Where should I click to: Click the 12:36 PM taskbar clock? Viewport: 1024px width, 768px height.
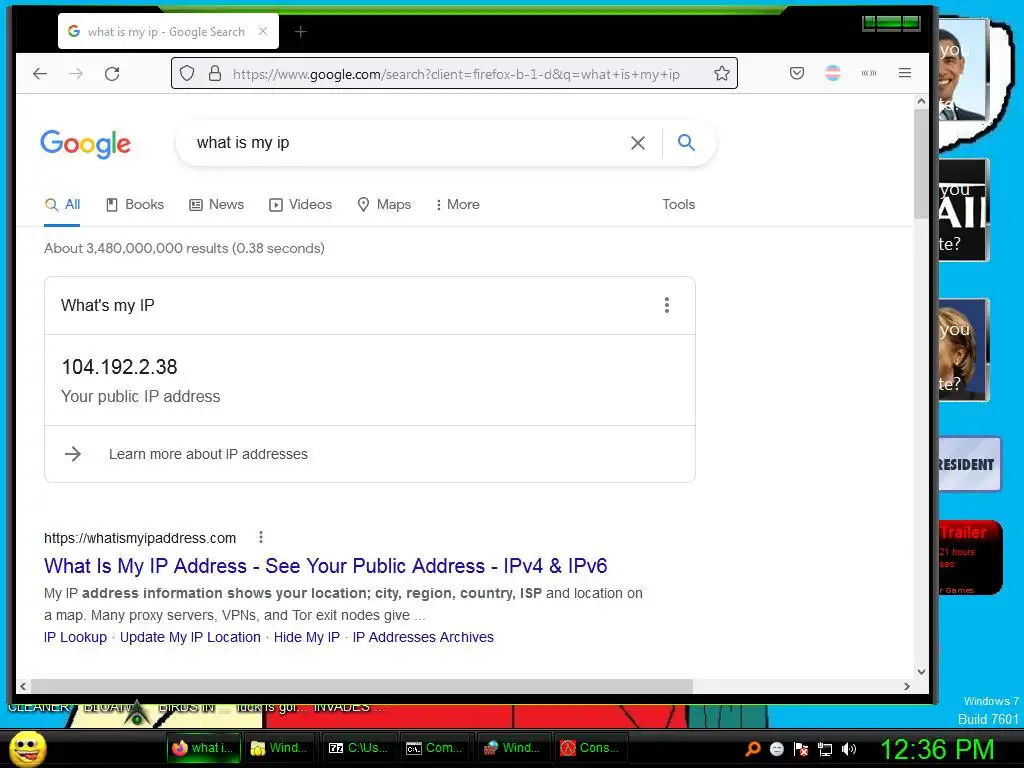936,749
